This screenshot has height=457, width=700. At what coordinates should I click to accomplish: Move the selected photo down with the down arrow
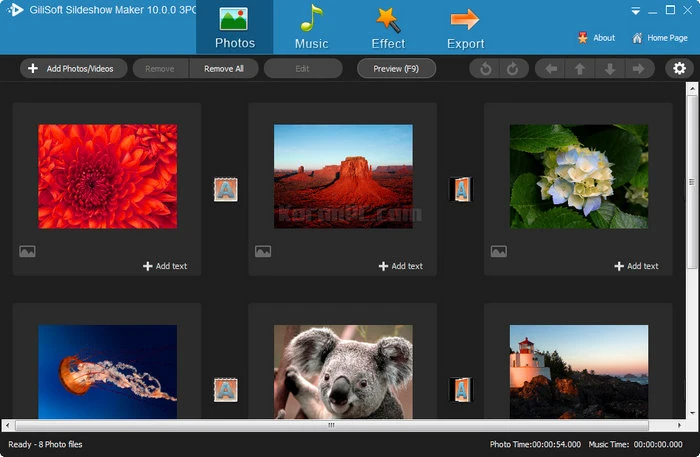pos(609,68)
